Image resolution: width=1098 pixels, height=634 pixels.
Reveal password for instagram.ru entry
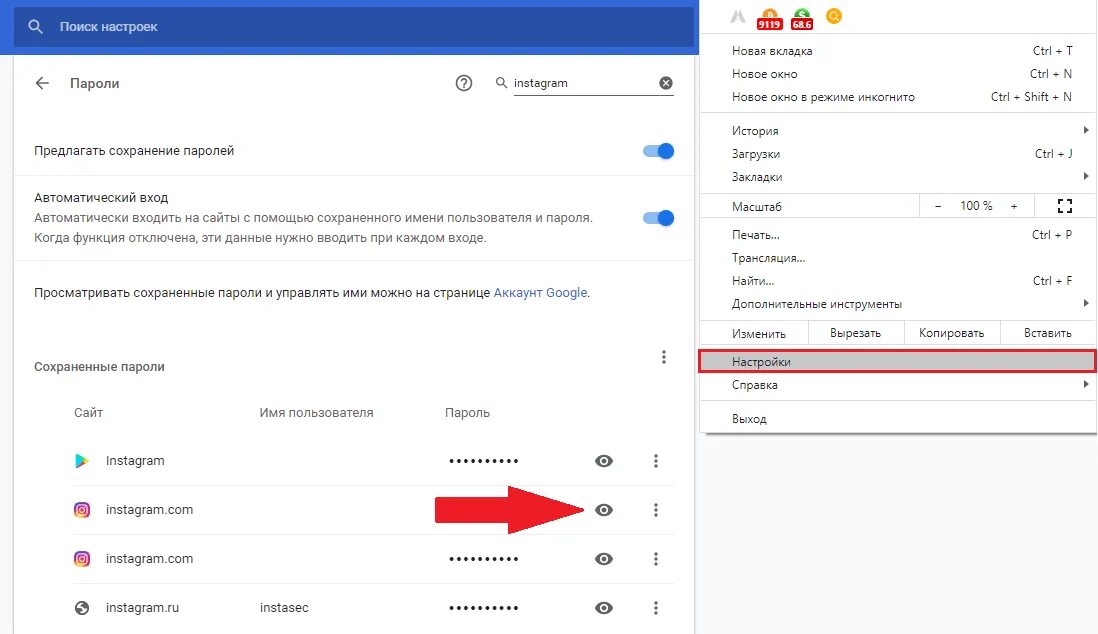click(604, 608)
